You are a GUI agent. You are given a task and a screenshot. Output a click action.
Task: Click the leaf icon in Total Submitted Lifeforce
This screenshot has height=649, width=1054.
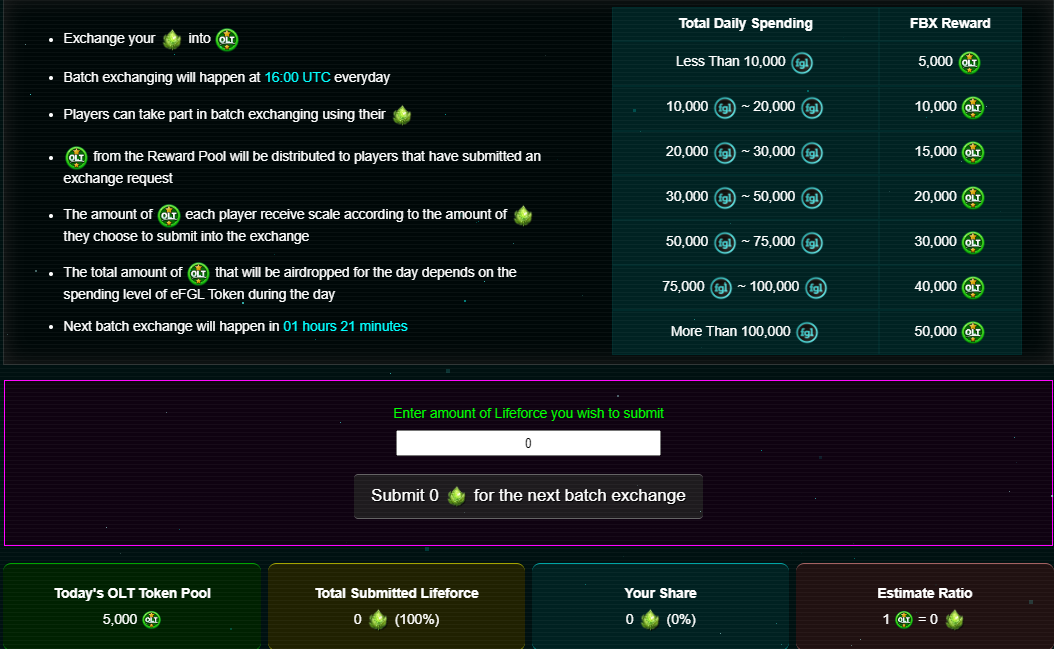click(378, 619)
